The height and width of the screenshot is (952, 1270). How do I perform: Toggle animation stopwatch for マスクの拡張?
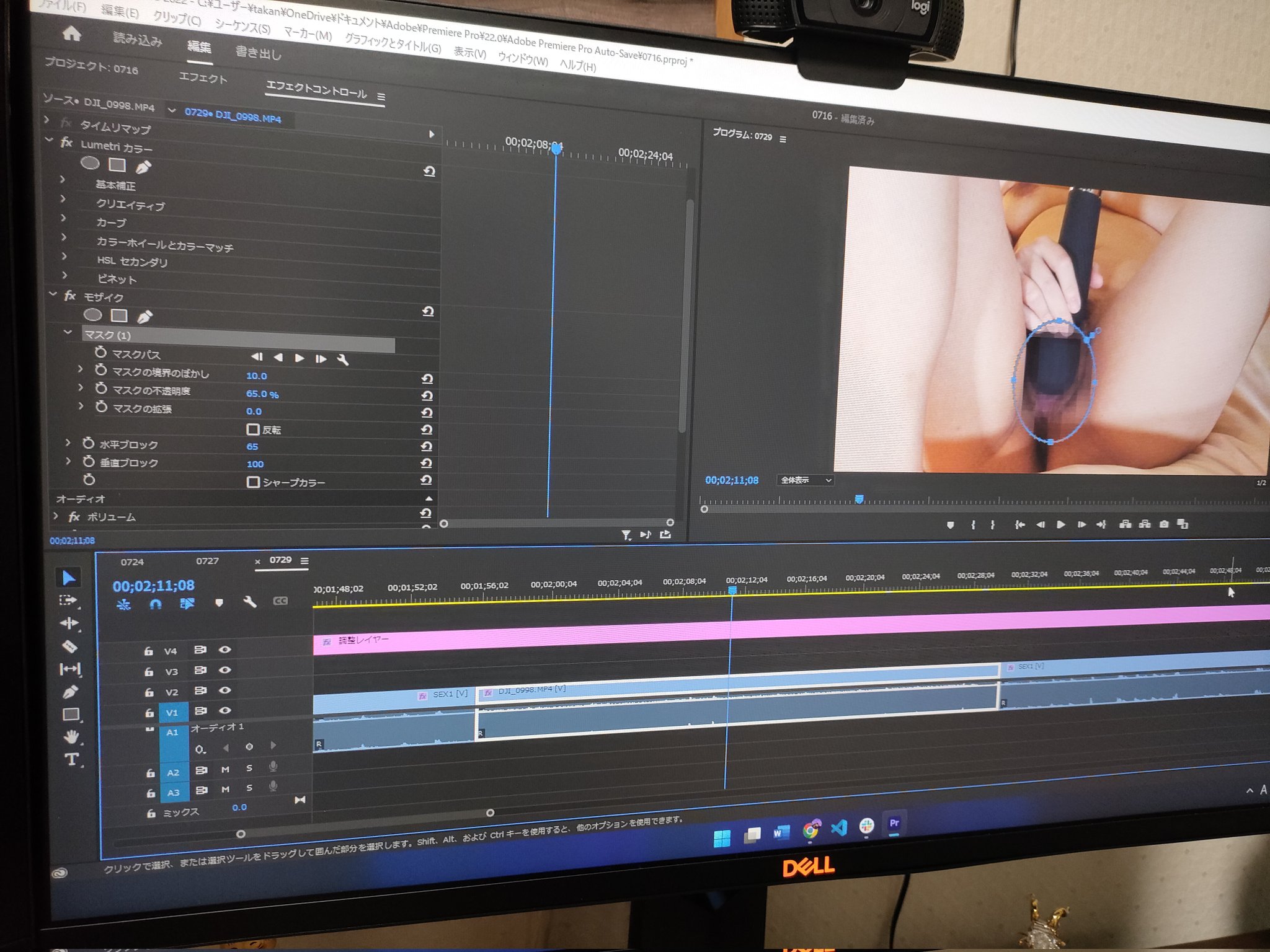point(101,407)
